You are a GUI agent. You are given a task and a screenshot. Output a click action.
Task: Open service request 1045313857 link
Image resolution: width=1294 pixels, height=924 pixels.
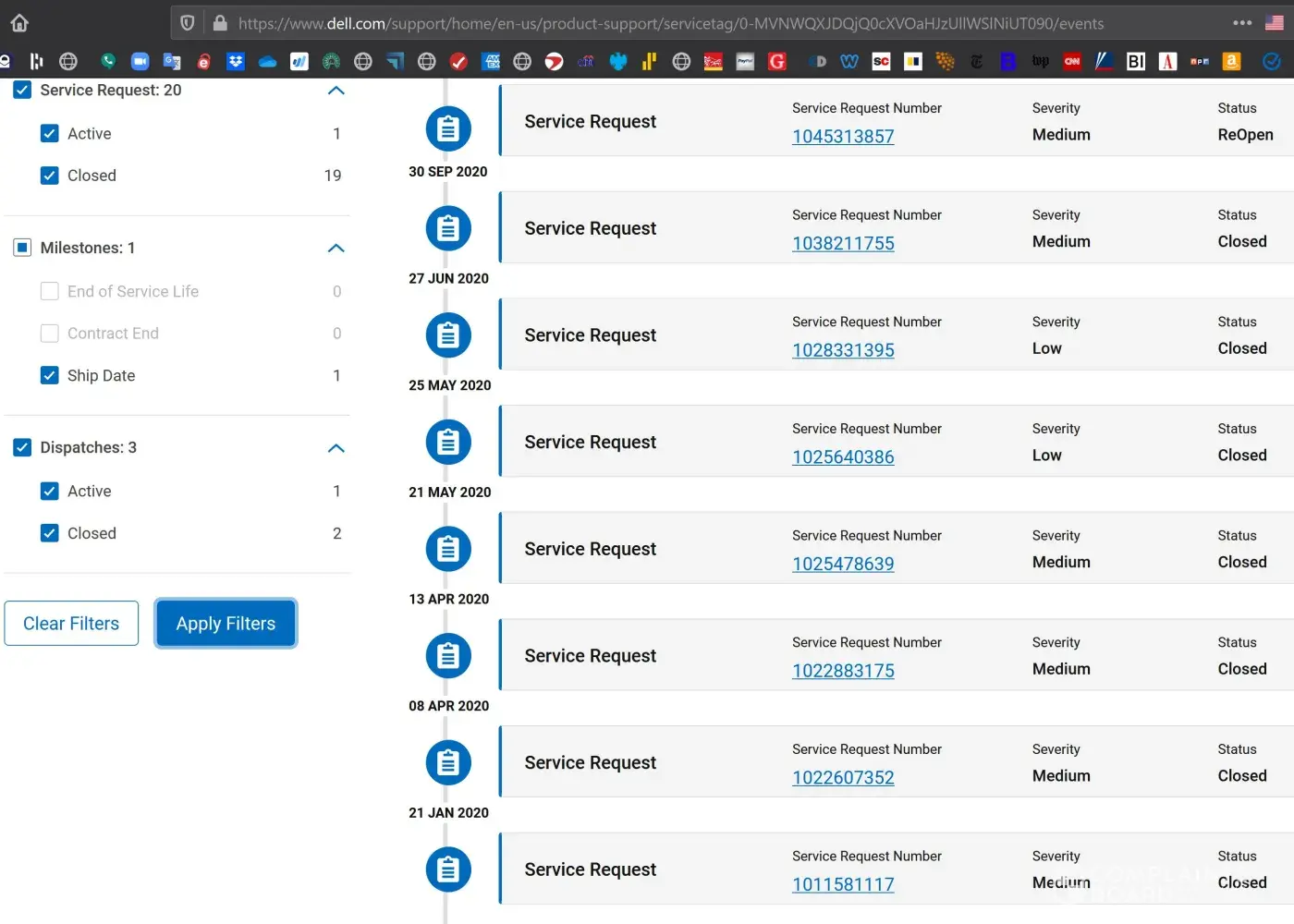click(843, 137)
